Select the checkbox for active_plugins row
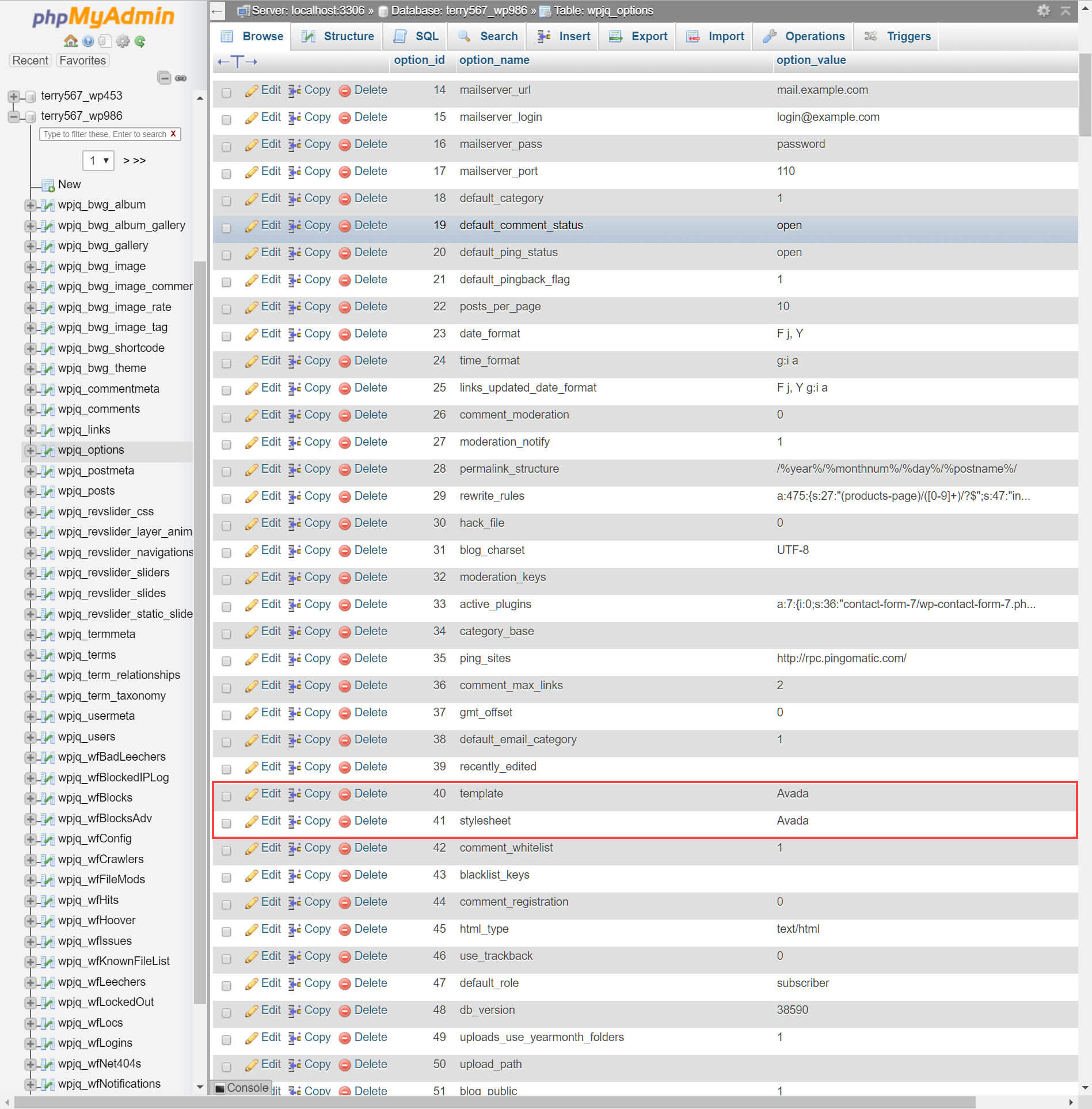 226,606
